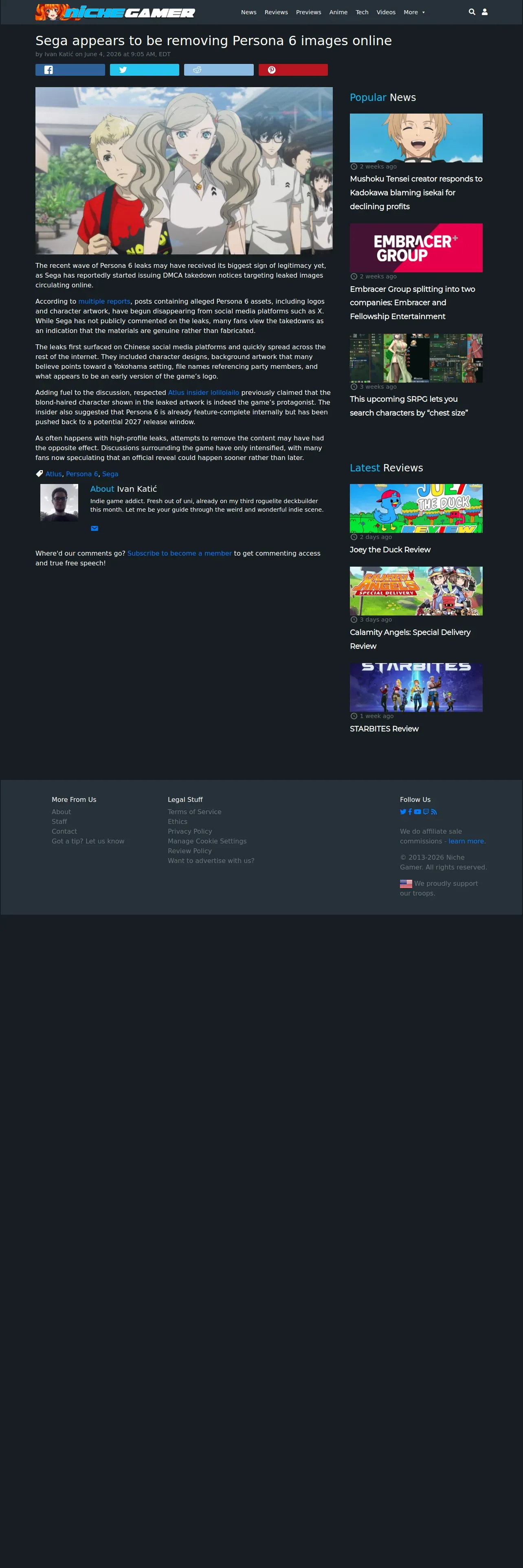The width and height of the screenshot is (523, 1568).
Task: Click the Joey the Duck thumbnail
Action: (x=416, y=508)
